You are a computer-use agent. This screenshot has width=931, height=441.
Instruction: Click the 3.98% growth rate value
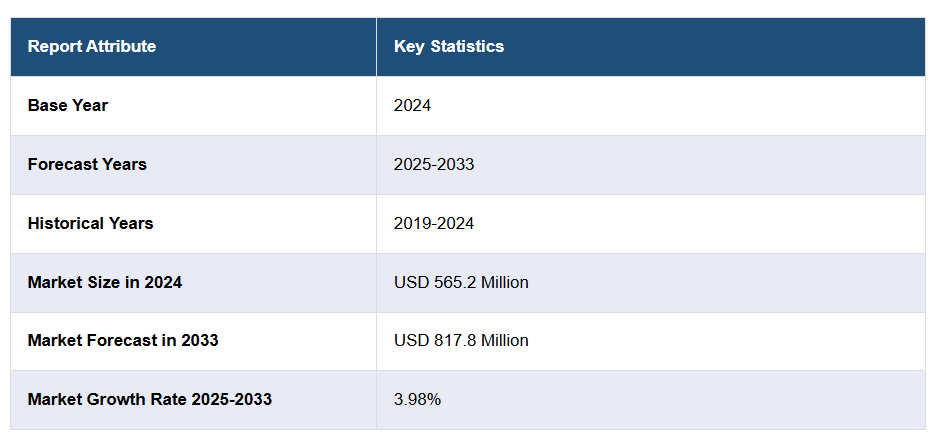pyautogui.click(x=417, y=399)
